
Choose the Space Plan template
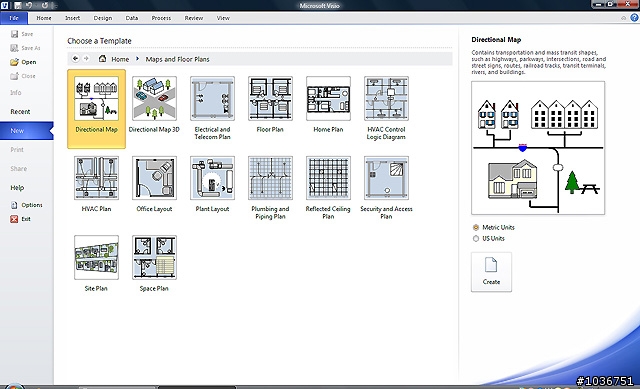(x=154, y=264)
